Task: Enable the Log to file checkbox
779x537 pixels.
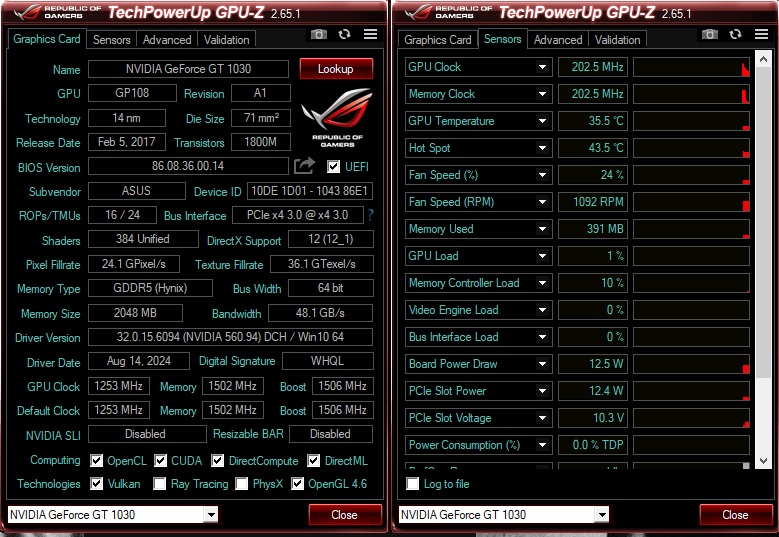Action: [x=412, y=483]
